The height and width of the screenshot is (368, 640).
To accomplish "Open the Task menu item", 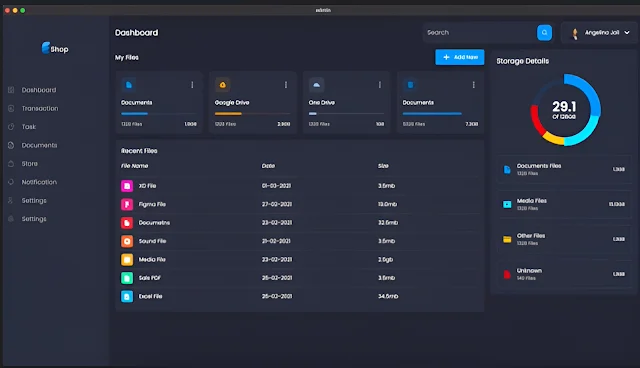I will tap(29, 127).
